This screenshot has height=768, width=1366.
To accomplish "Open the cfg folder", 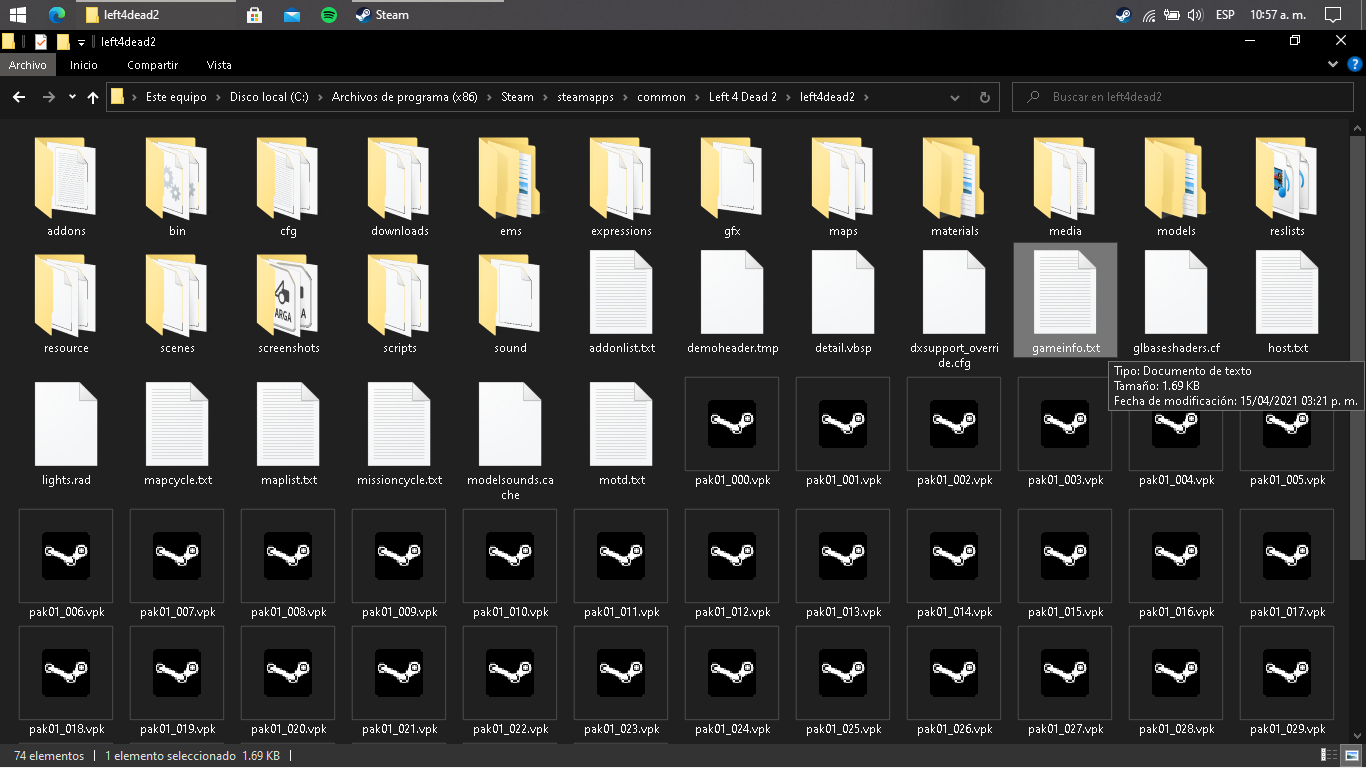I will [288, 188].
